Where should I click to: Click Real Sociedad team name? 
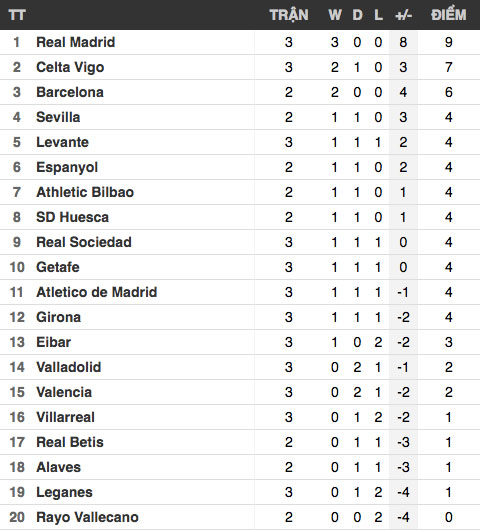click(x=84, y=242)
